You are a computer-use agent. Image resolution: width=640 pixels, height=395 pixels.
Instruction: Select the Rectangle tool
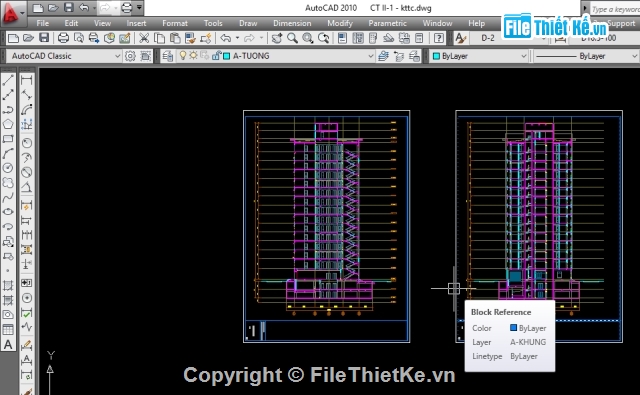[8, 139]
